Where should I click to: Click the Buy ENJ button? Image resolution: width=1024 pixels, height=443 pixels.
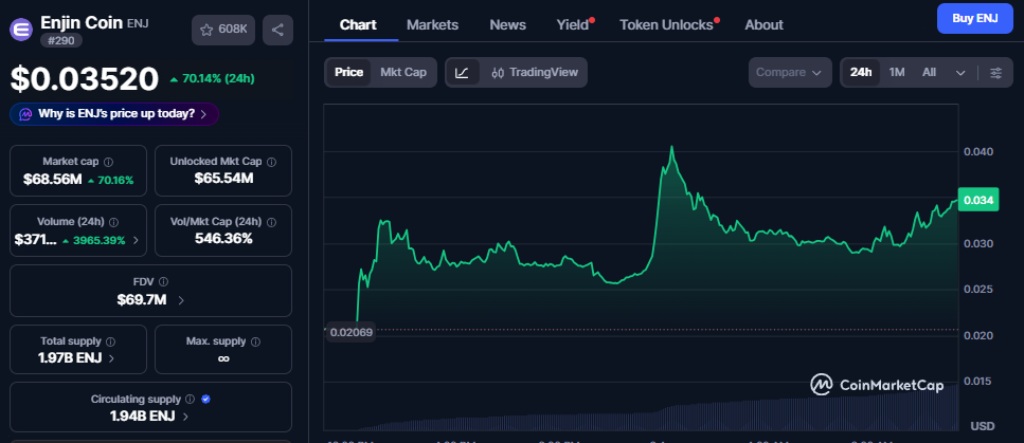tap(974, 18)
